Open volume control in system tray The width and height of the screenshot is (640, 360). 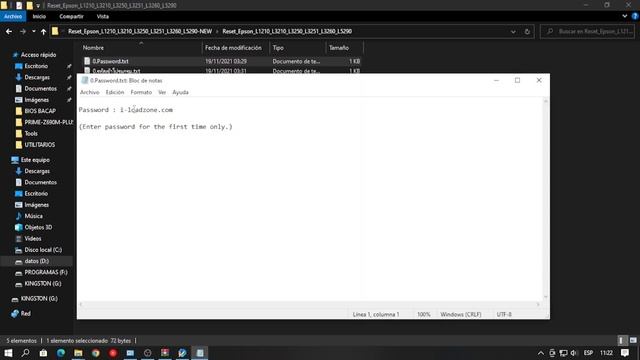coord(574,353)
